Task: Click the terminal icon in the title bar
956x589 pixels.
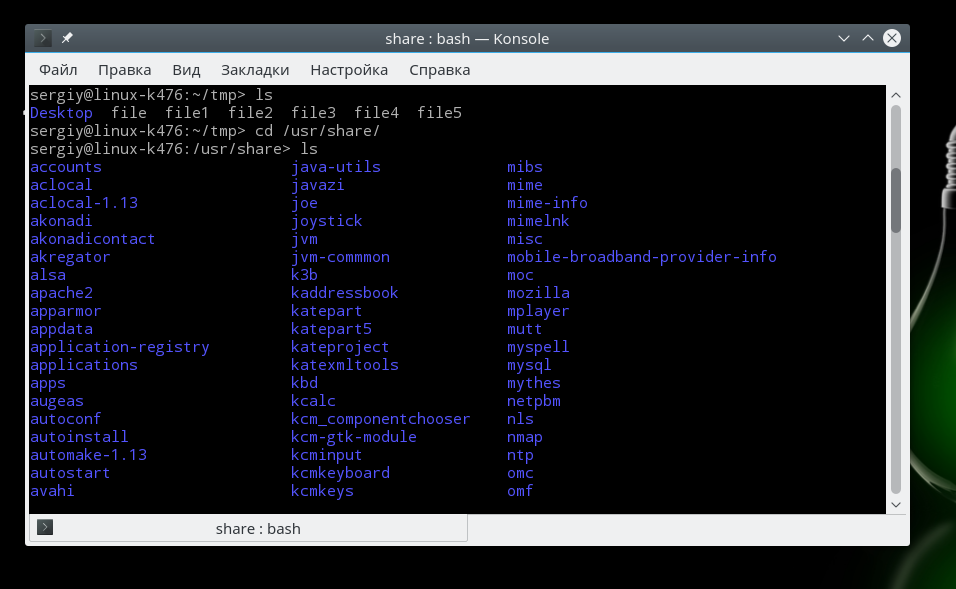Action: pyautogui.click(x=43, y=38)
